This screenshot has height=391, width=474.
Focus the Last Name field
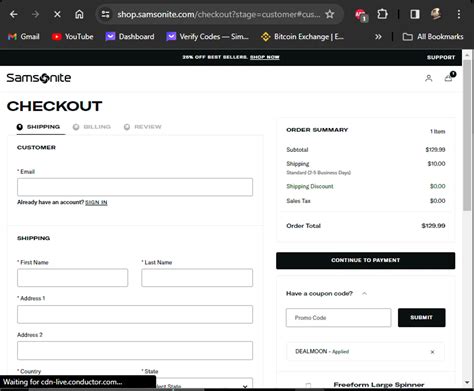[x=197, y=278]
